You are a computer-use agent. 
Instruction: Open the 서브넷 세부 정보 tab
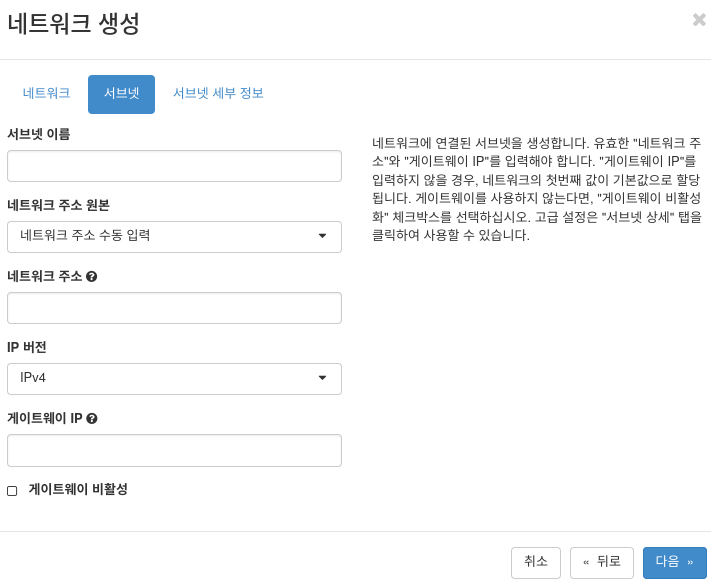[x=218, y=94]
